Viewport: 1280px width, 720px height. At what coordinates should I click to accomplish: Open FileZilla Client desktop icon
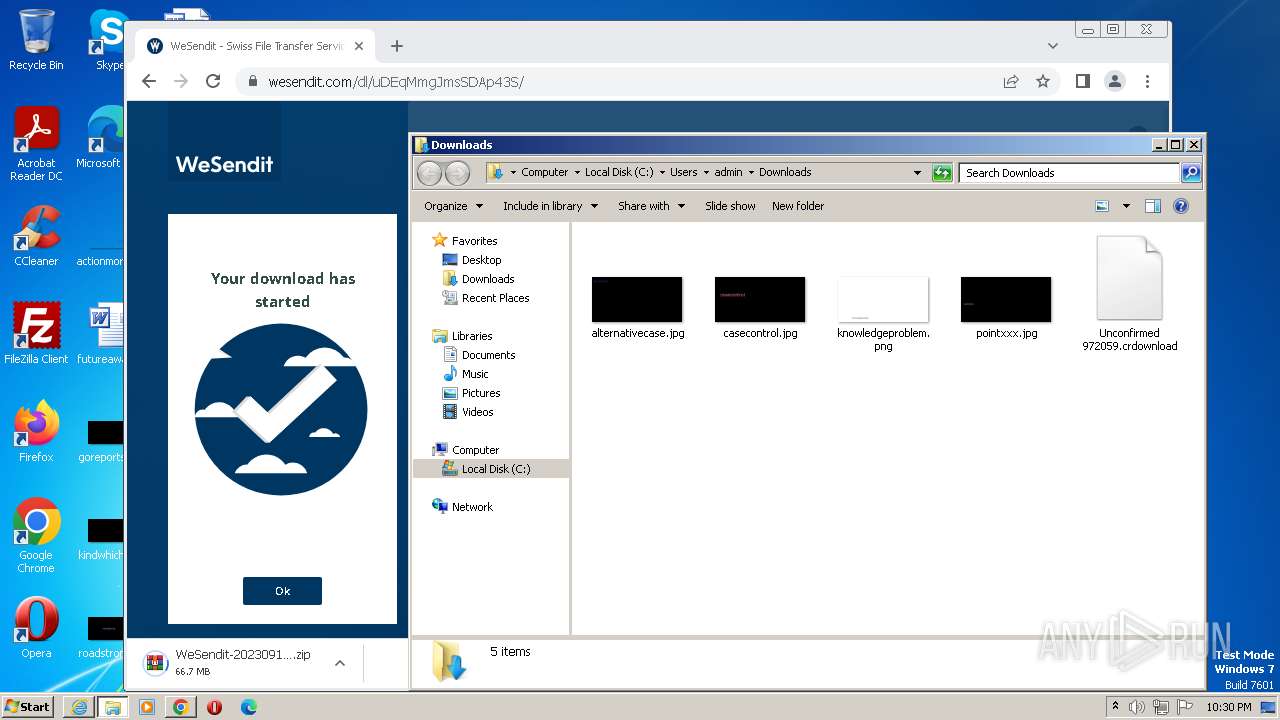point(36,334)
